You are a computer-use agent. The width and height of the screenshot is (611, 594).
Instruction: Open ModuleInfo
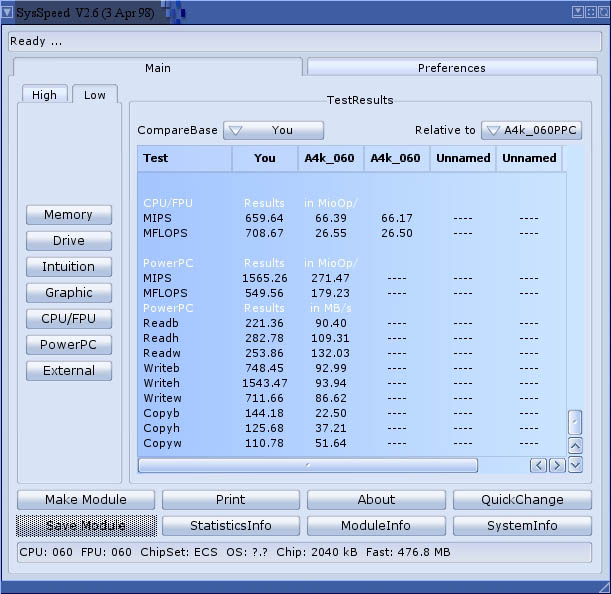(376, 526)
